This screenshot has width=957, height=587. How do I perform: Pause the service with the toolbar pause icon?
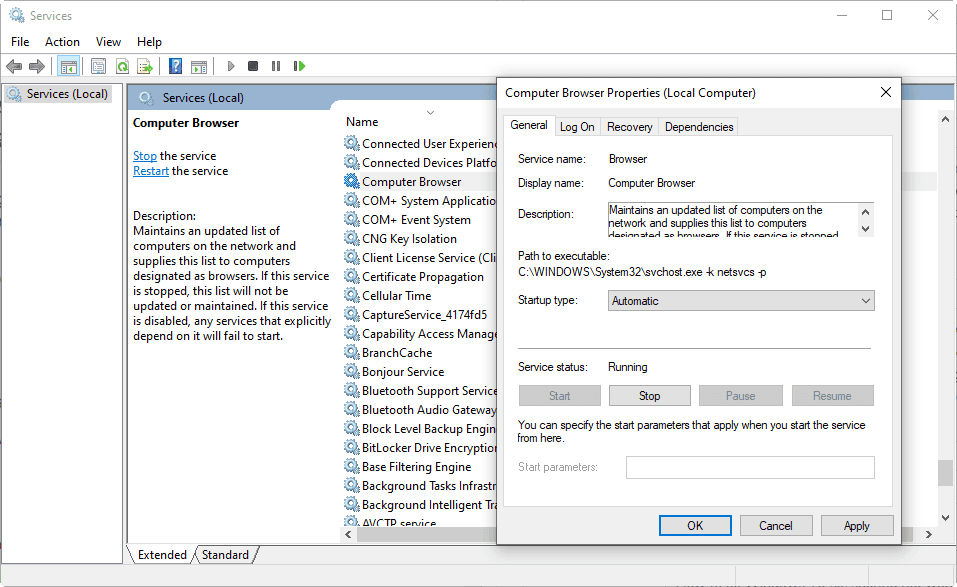[275, 66]
